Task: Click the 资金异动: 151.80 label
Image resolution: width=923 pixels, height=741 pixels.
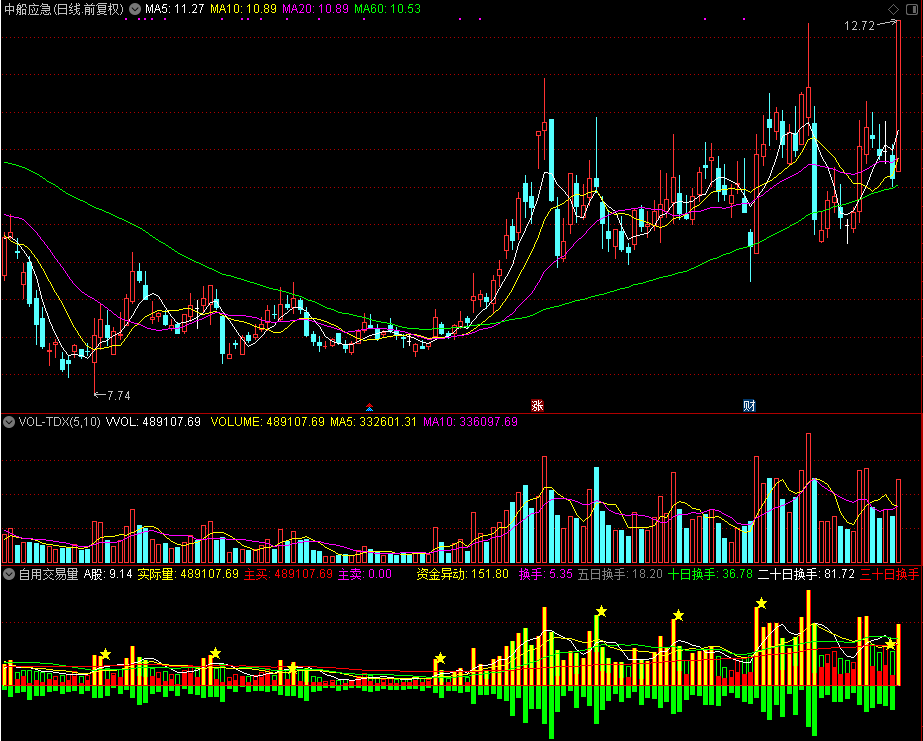Action: (x=463, y=574)
